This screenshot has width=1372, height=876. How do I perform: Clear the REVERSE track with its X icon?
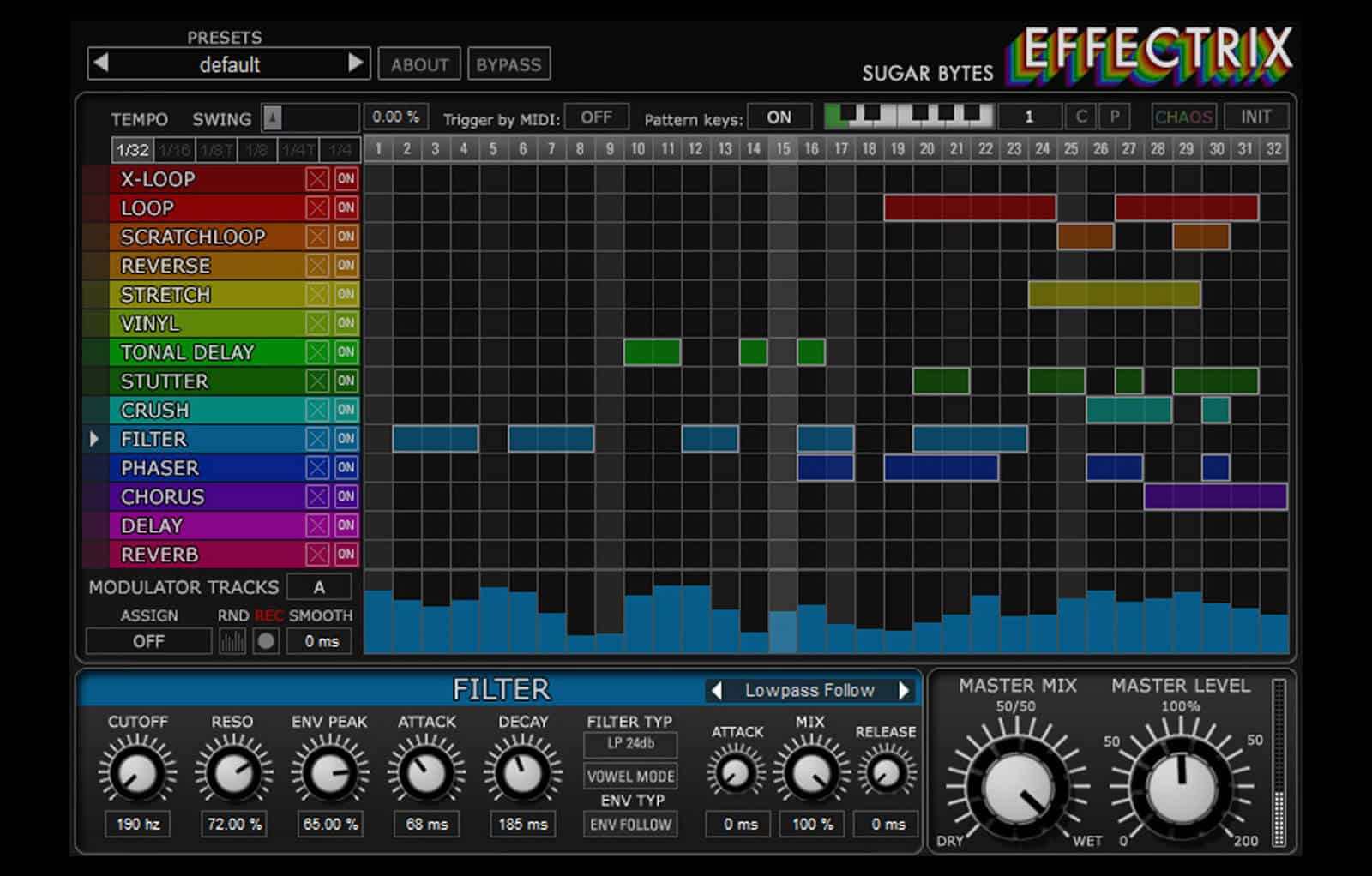point(317,266)
